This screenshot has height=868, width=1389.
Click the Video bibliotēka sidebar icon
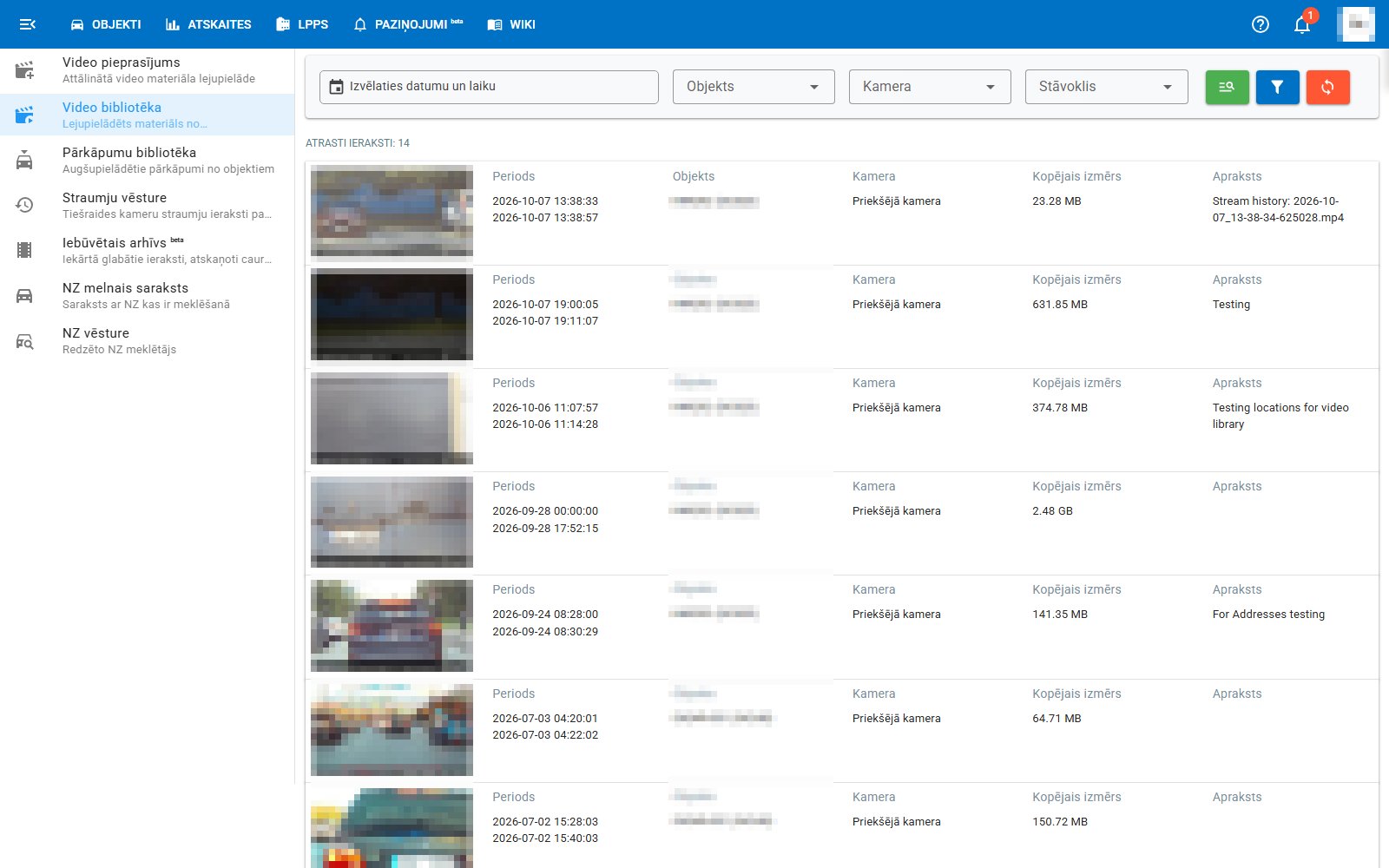[25, 115]
